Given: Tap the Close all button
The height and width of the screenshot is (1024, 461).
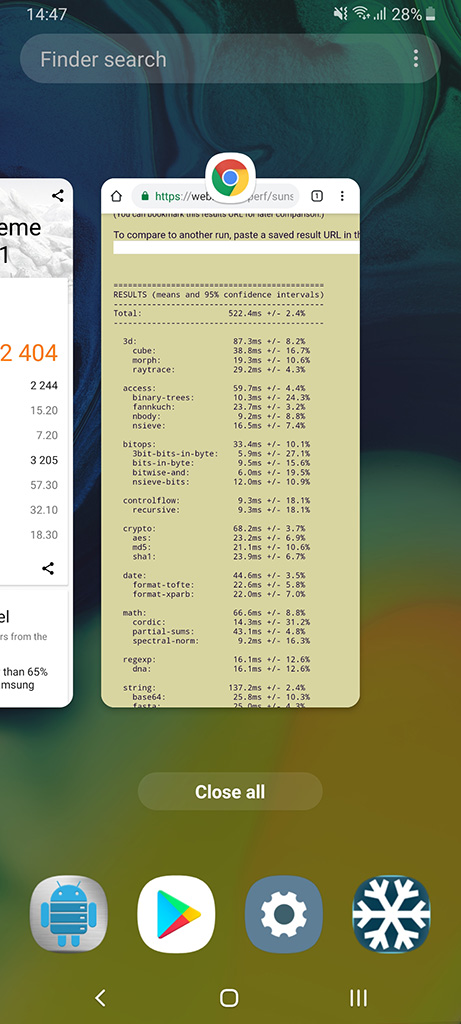Looking at the screenshot, I should pos(230,792).
